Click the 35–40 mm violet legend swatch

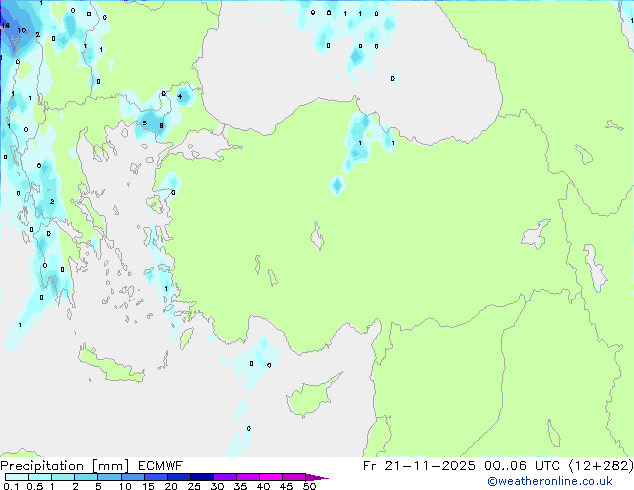tap(248, 477)
